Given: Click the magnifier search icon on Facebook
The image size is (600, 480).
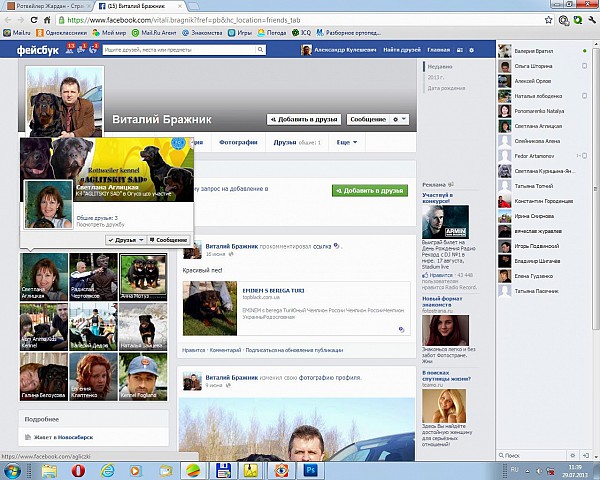Looking at the screenshot, I should (x=260, y=50).
